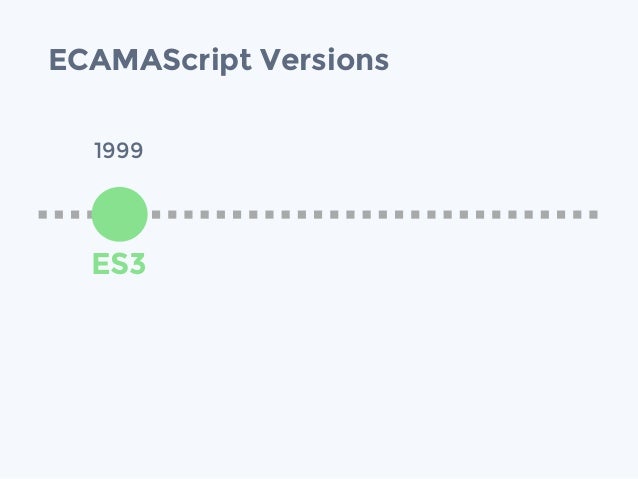Click the last digit of year 1999
This screenshot has height=479, width=638.
tap(137, 151)
